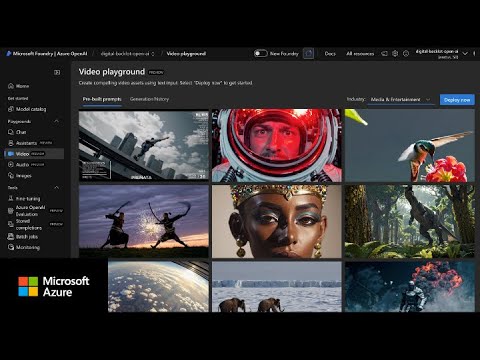Image resolution: width=480 pixels, height=360 pixels.
Task: Select the flying superhero video thumbnail
Action: pyautogui.click(x=144, y=146)
